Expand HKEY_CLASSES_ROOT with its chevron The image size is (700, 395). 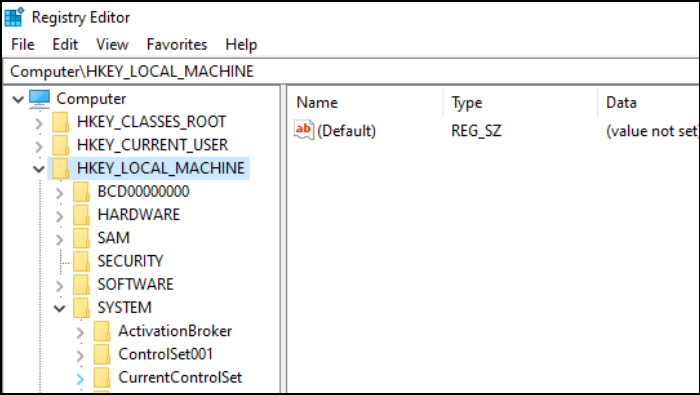(x=39, y=123)
